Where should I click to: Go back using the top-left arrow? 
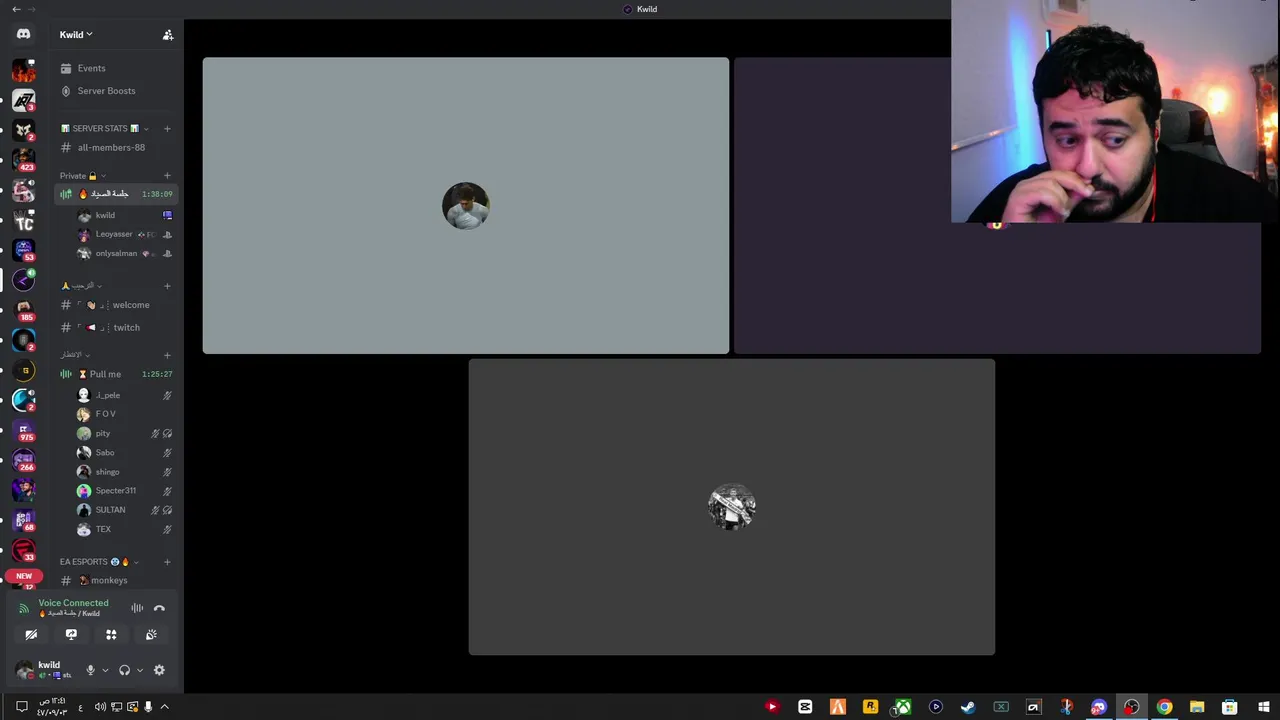(16, 9)
